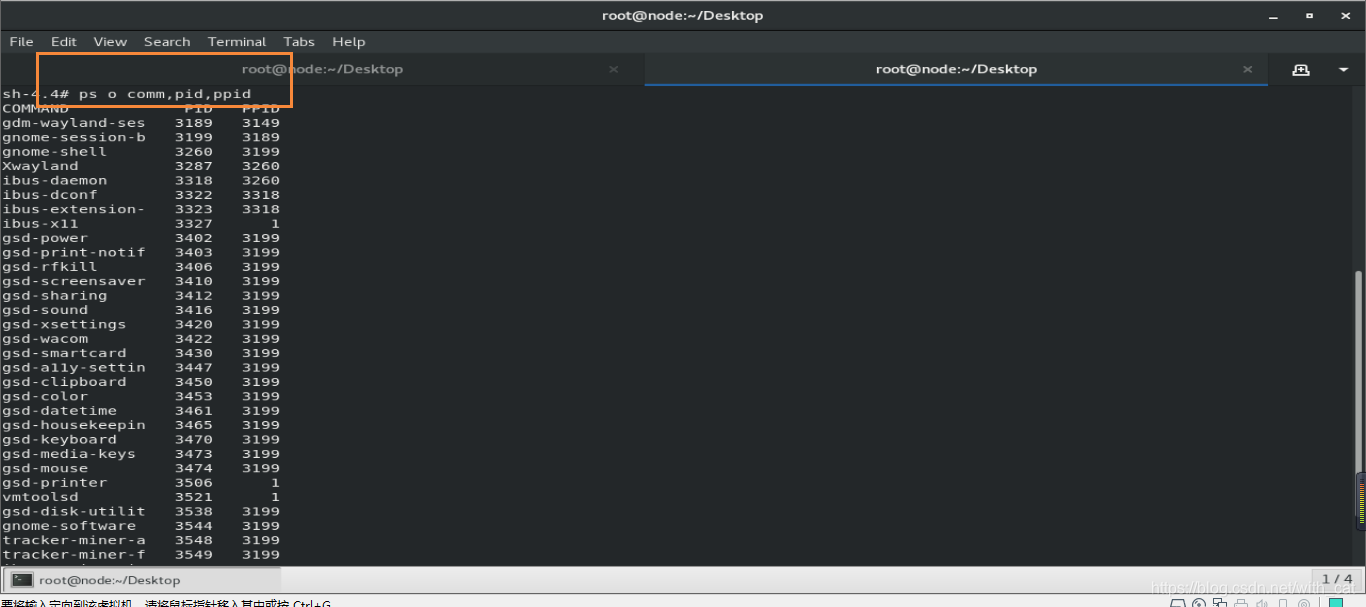Click the gnome-session-b process name

74,137
